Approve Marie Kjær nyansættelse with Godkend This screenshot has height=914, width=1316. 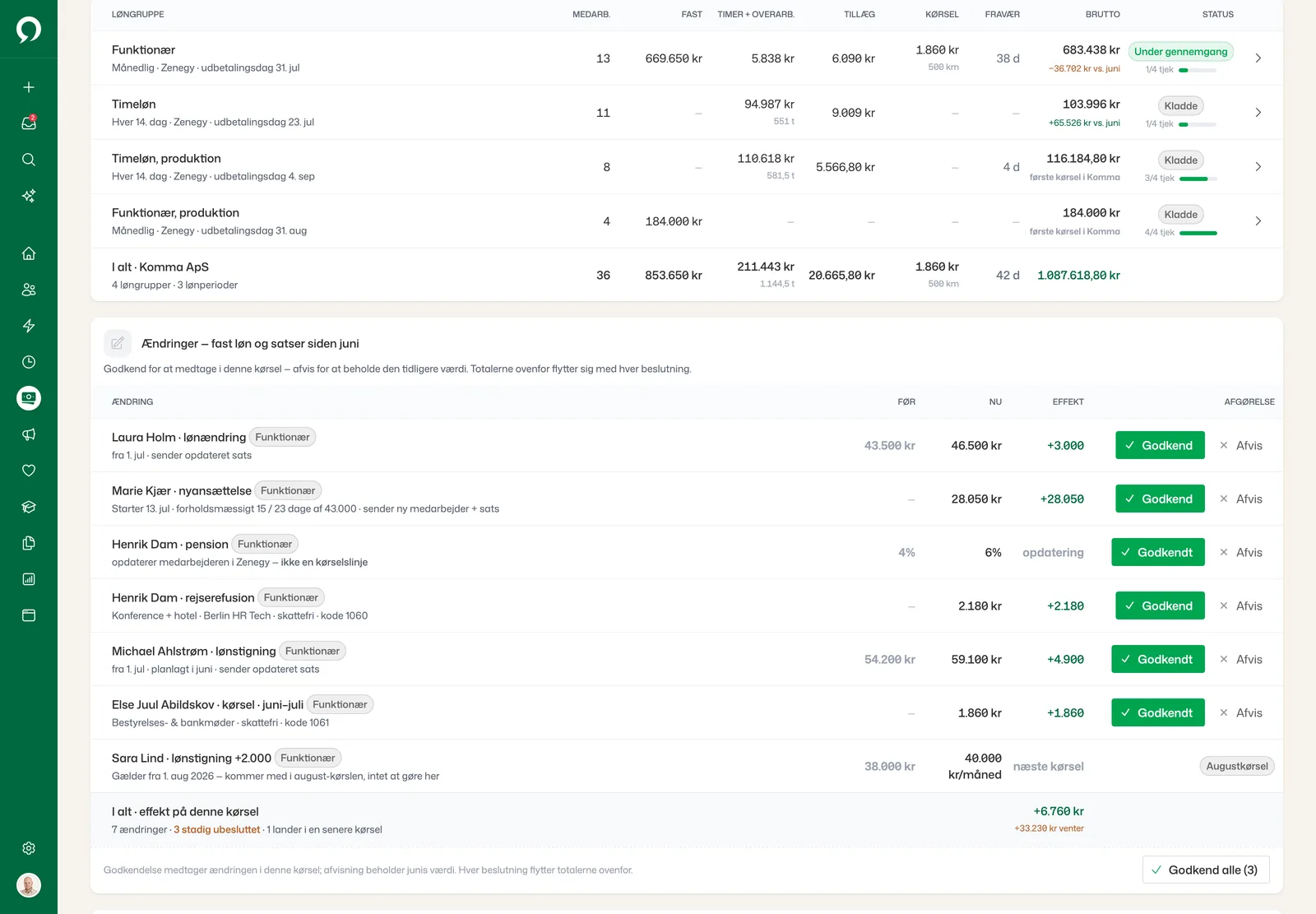coord(1160,499)
